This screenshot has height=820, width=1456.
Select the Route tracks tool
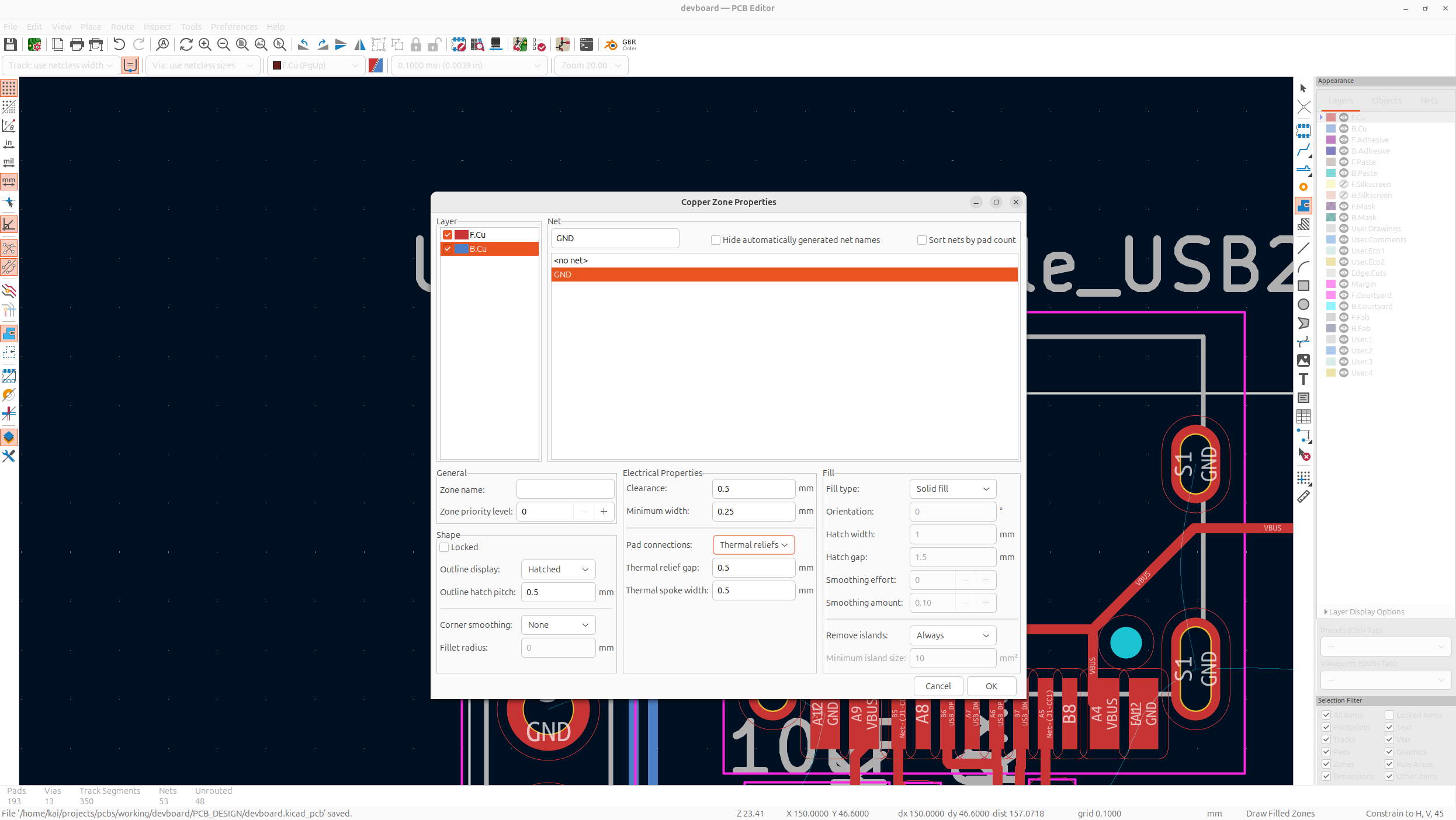pos(1304,150)
